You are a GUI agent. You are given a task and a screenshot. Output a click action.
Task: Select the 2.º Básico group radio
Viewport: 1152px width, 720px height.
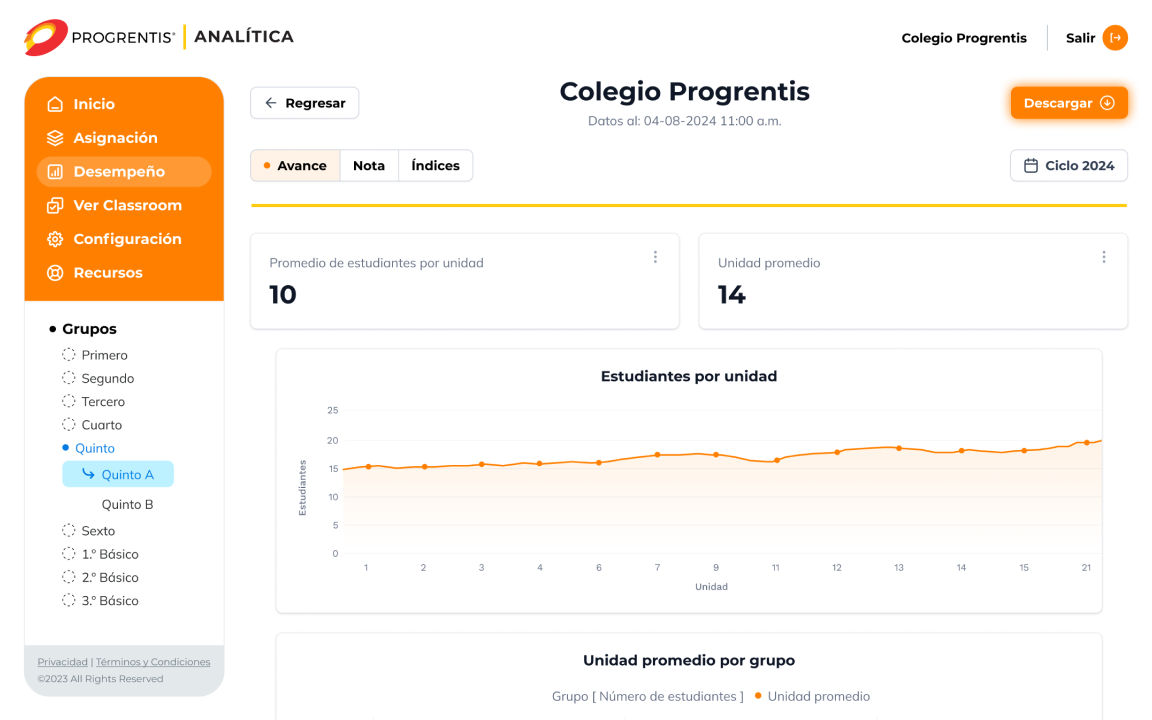click(x=68, y=577)
